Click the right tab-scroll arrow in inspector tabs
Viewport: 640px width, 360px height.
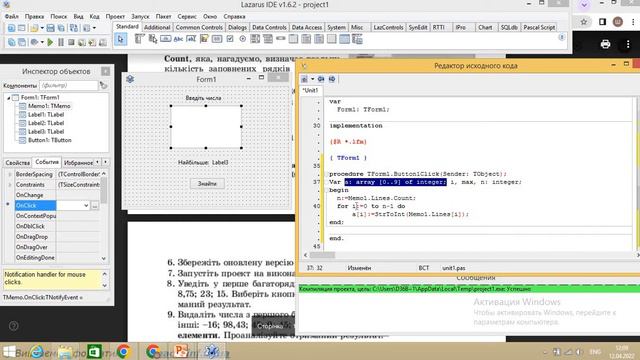105,162
